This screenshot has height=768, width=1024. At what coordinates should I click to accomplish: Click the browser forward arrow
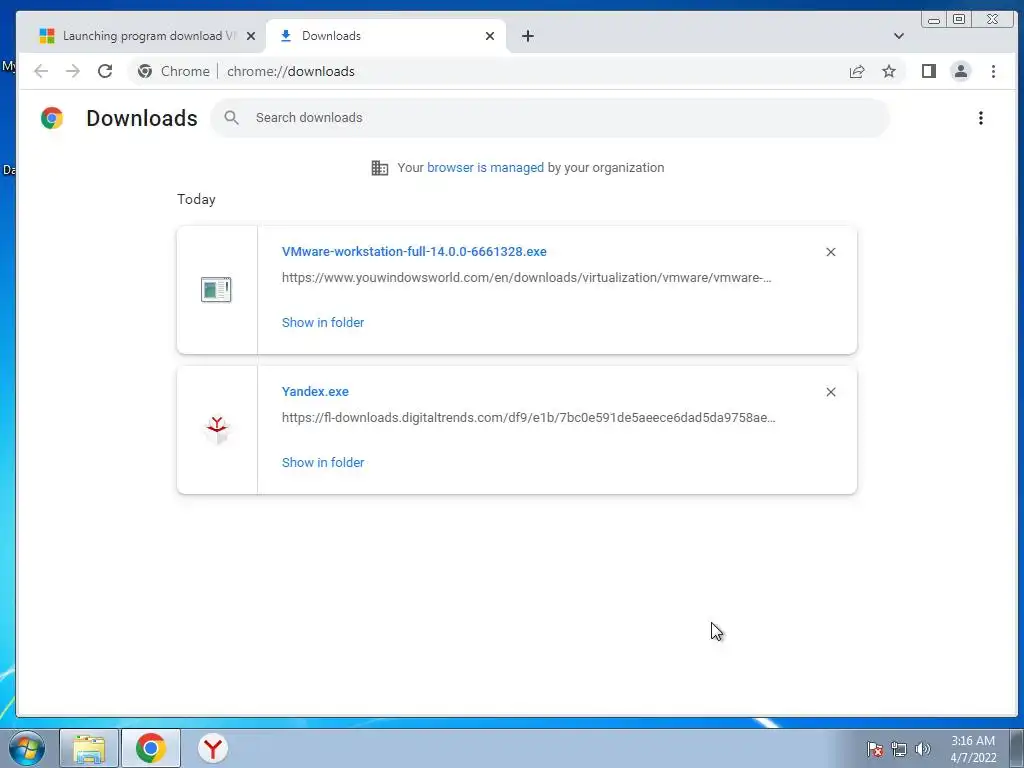pos(72,71)
